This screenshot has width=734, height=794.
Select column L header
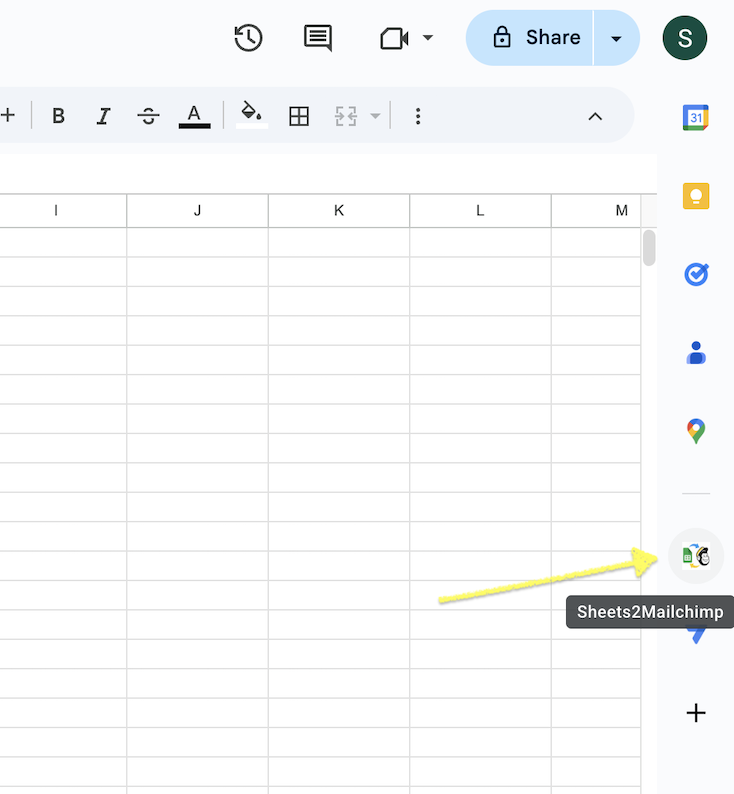coord(480,211)
